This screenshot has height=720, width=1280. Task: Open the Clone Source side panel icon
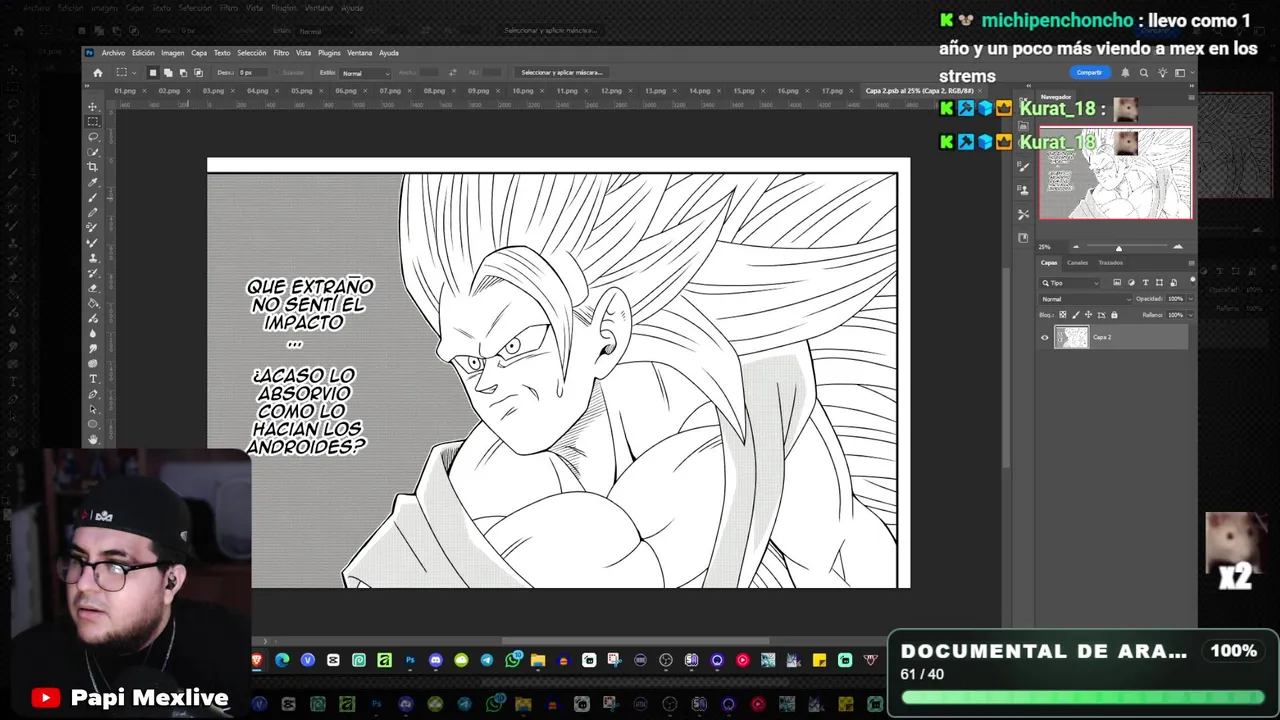pos(1023,190)
